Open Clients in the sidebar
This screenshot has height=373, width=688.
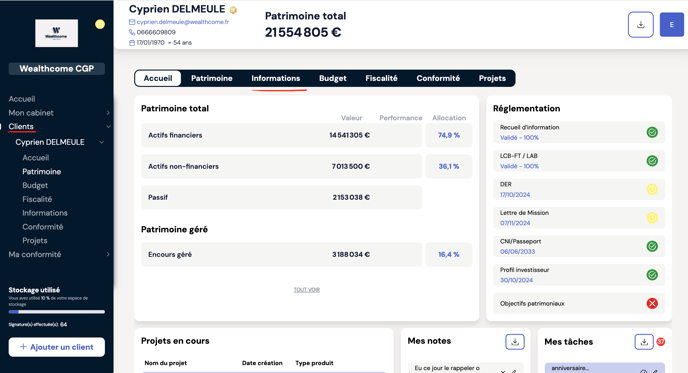[x=21, y=126]
